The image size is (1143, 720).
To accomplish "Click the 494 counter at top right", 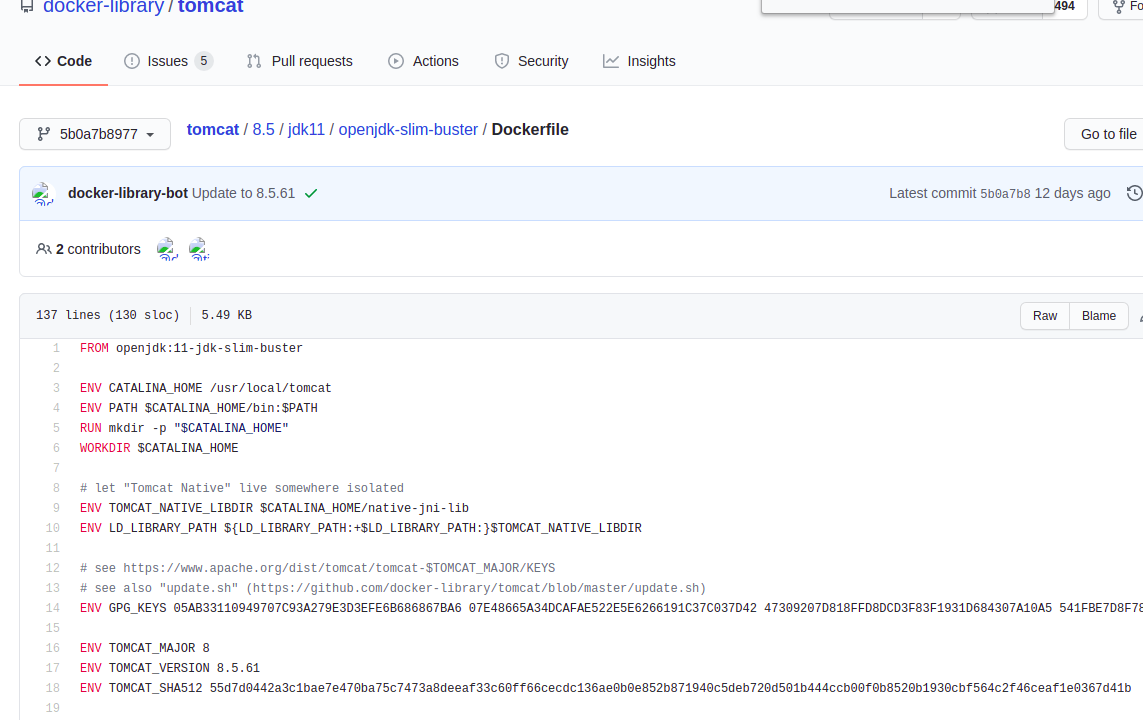I will [1064, 7].
